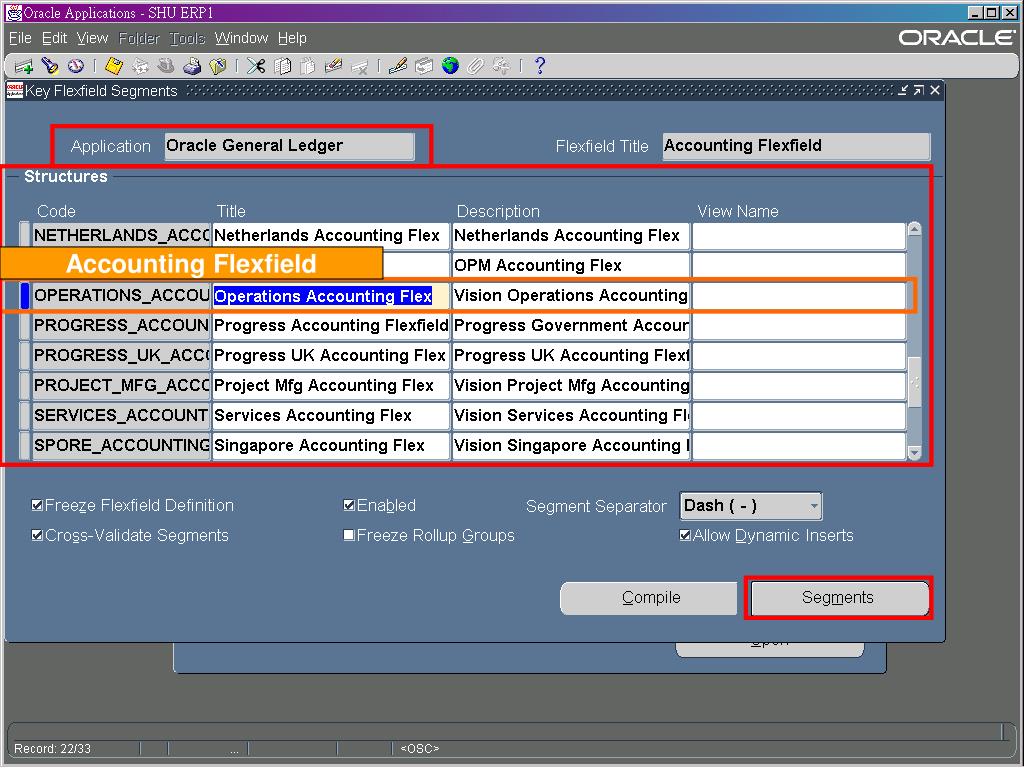Click the Compile button

[649, 598]
